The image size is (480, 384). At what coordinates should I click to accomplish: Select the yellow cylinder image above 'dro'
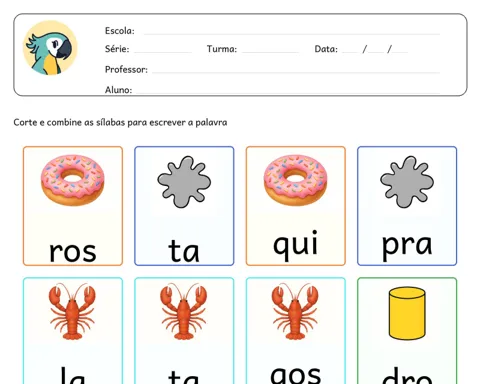click(407, 313)
